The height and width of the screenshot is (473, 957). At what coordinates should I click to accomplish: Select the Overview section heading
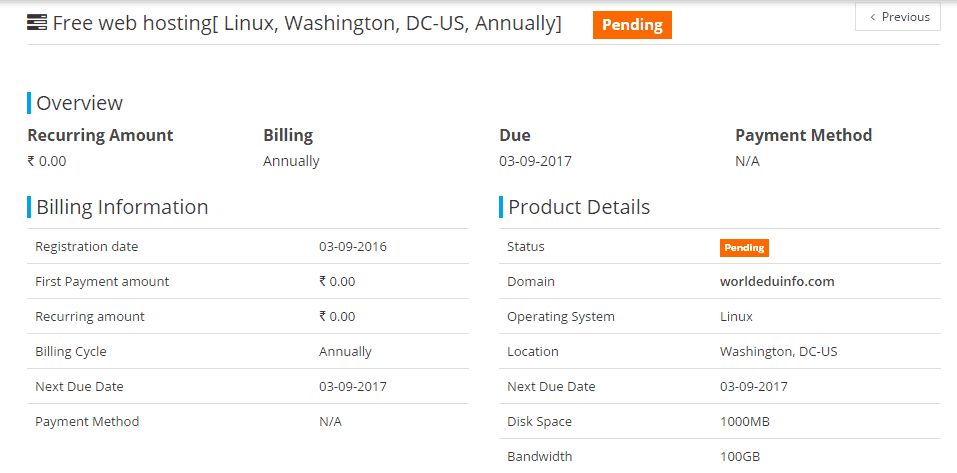[79, 103]
